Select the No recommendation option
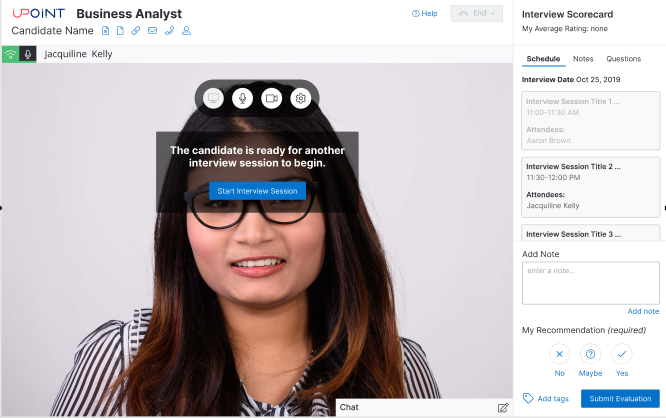The image size is (666, 418). 559,354
